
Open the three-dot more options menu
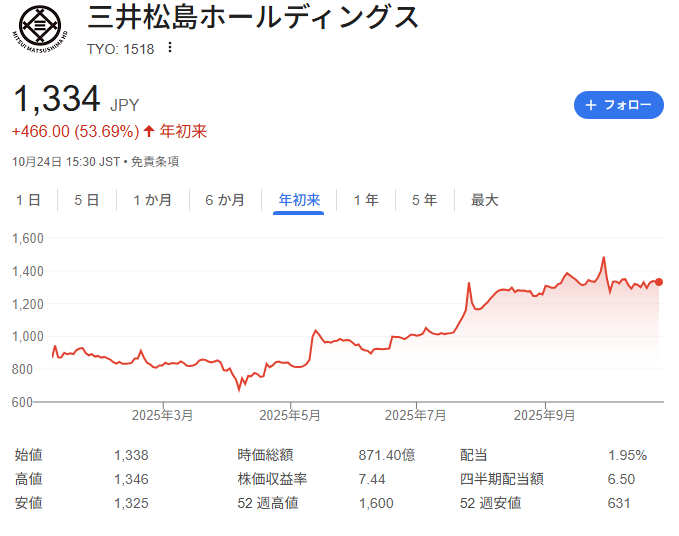coord(170,48)
